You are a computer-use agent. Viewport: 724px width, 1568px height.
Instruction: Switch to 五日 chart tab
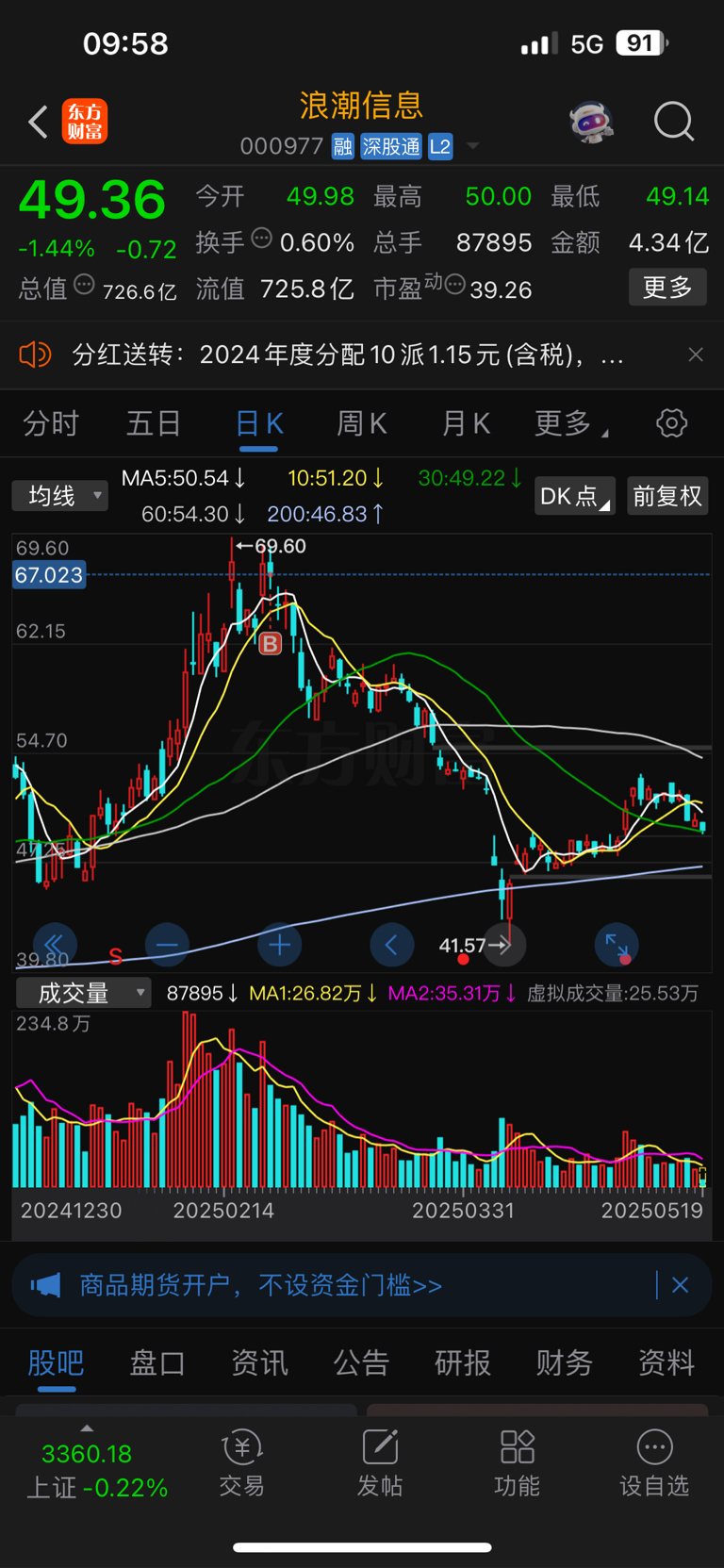click(154, 423)
